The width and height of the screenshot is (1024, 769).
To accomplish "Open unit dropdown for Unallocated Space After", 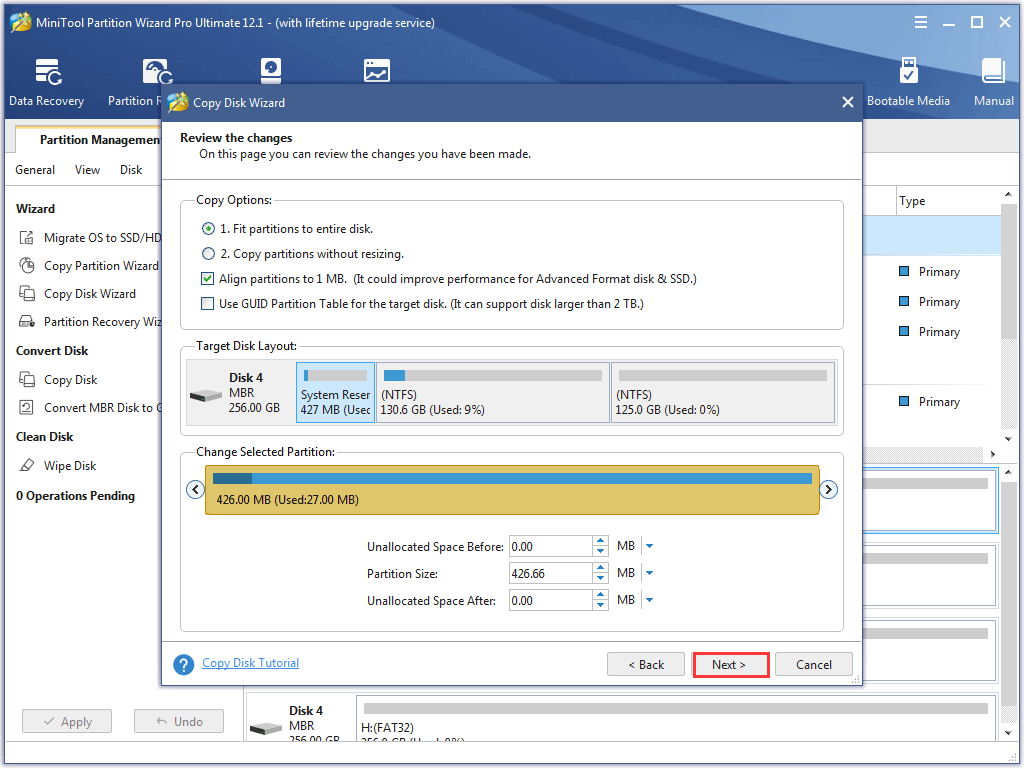I will click(x=649, y=600).
